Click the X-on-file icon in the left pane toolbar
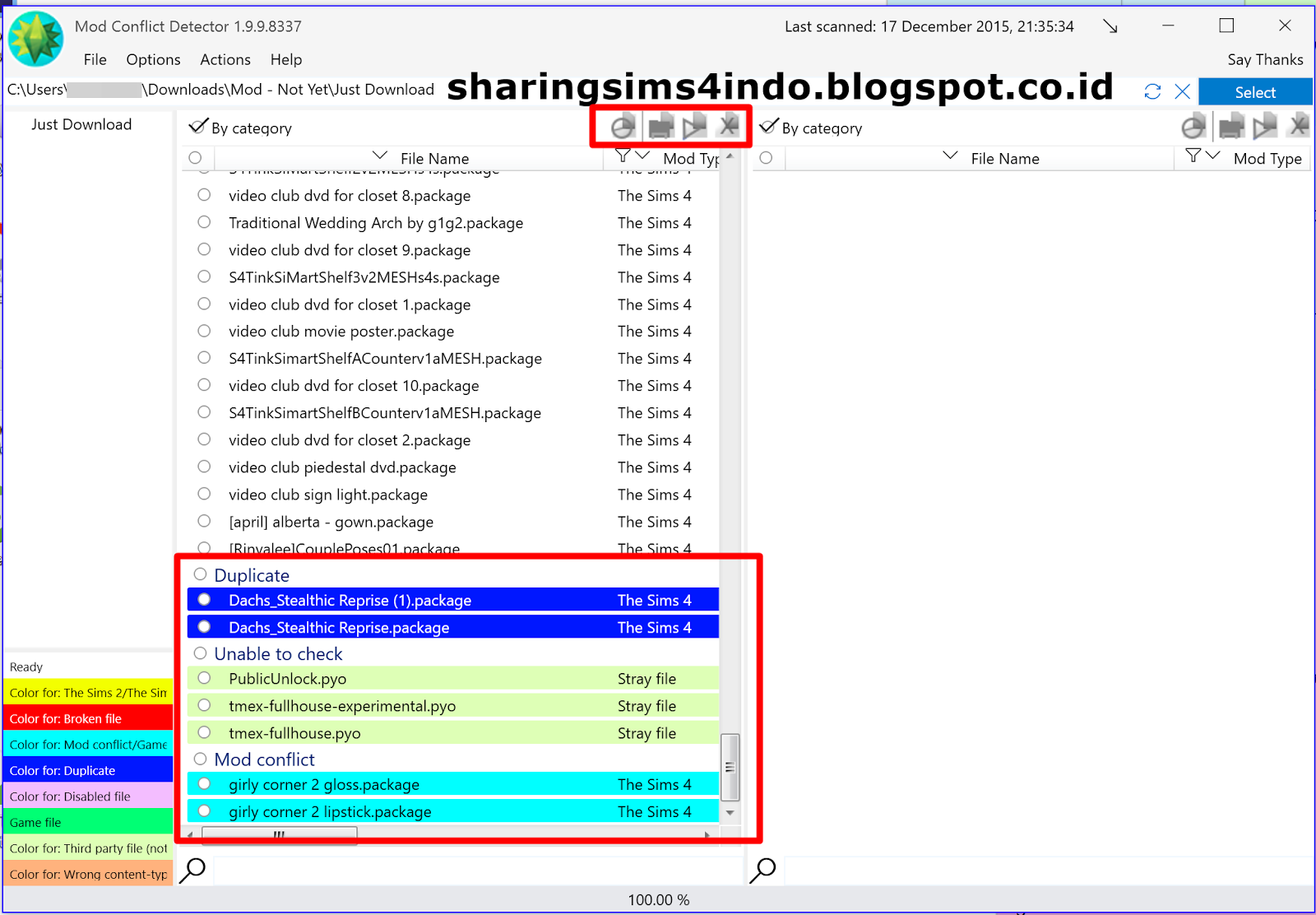 pyautogui.click(x=728, y=126)
